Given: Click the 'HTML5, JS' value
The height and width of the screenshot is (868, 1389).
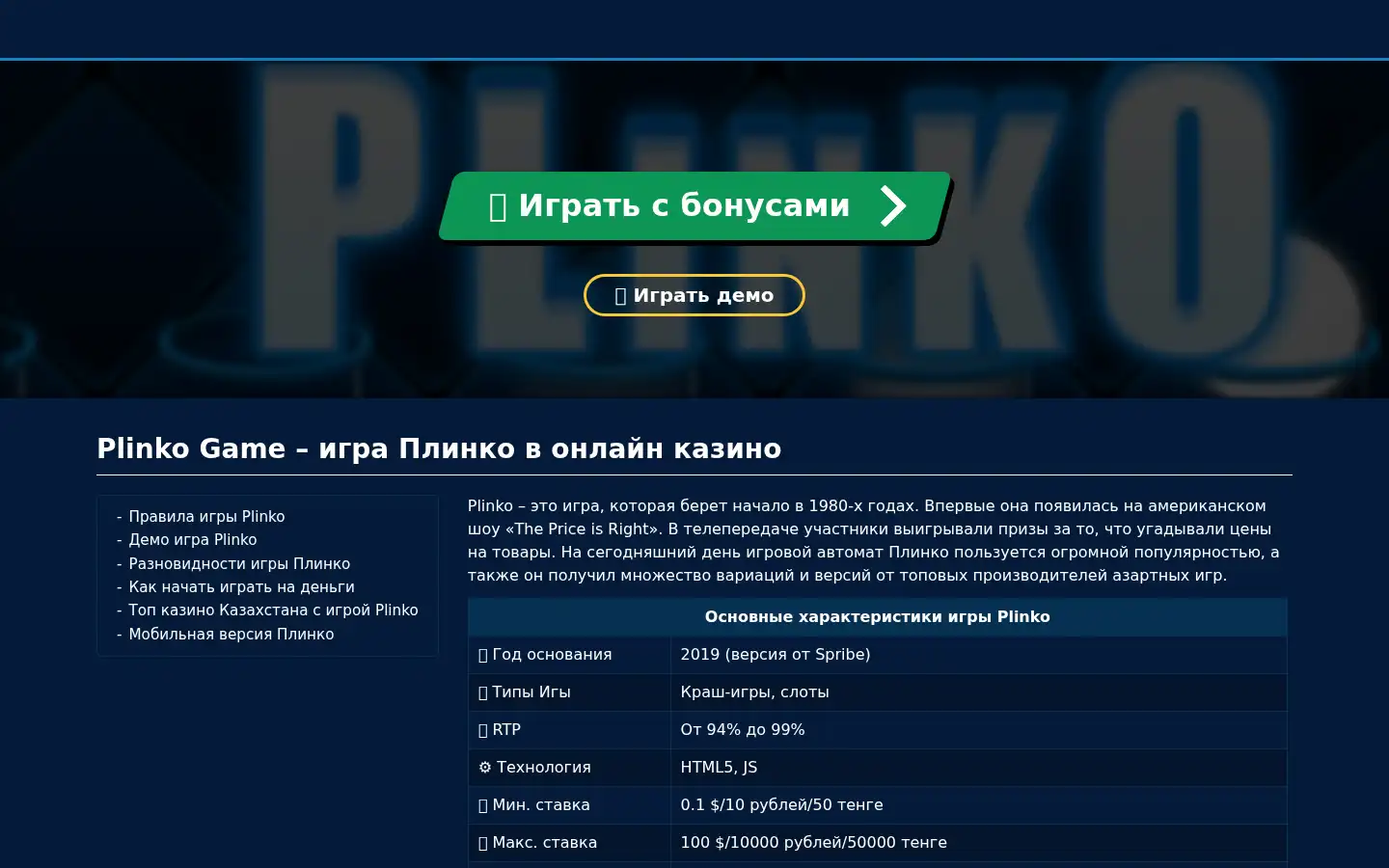Looking at the screenshot, I should point(719,768).
